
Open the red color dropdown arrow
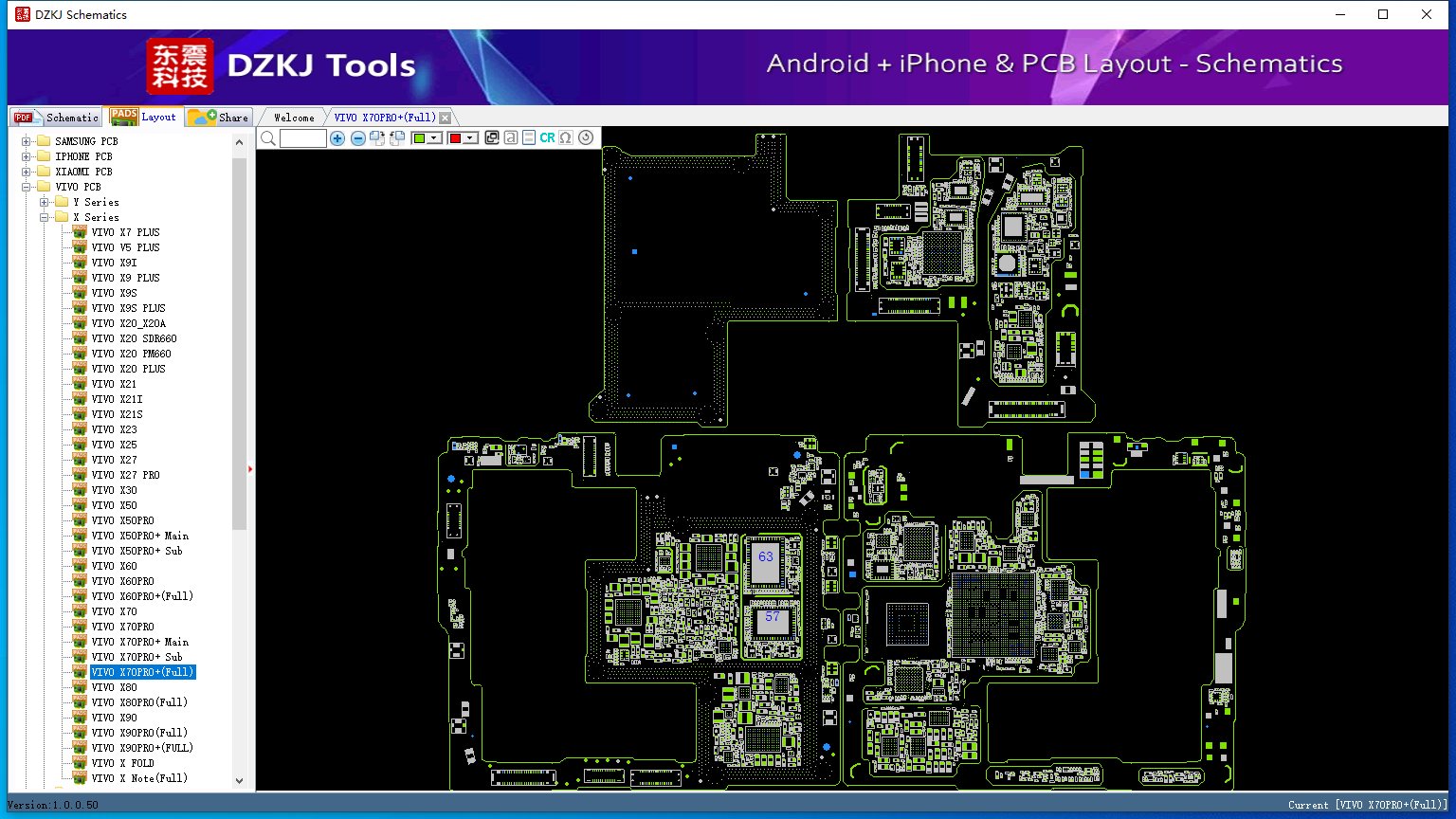click(470, 138)
